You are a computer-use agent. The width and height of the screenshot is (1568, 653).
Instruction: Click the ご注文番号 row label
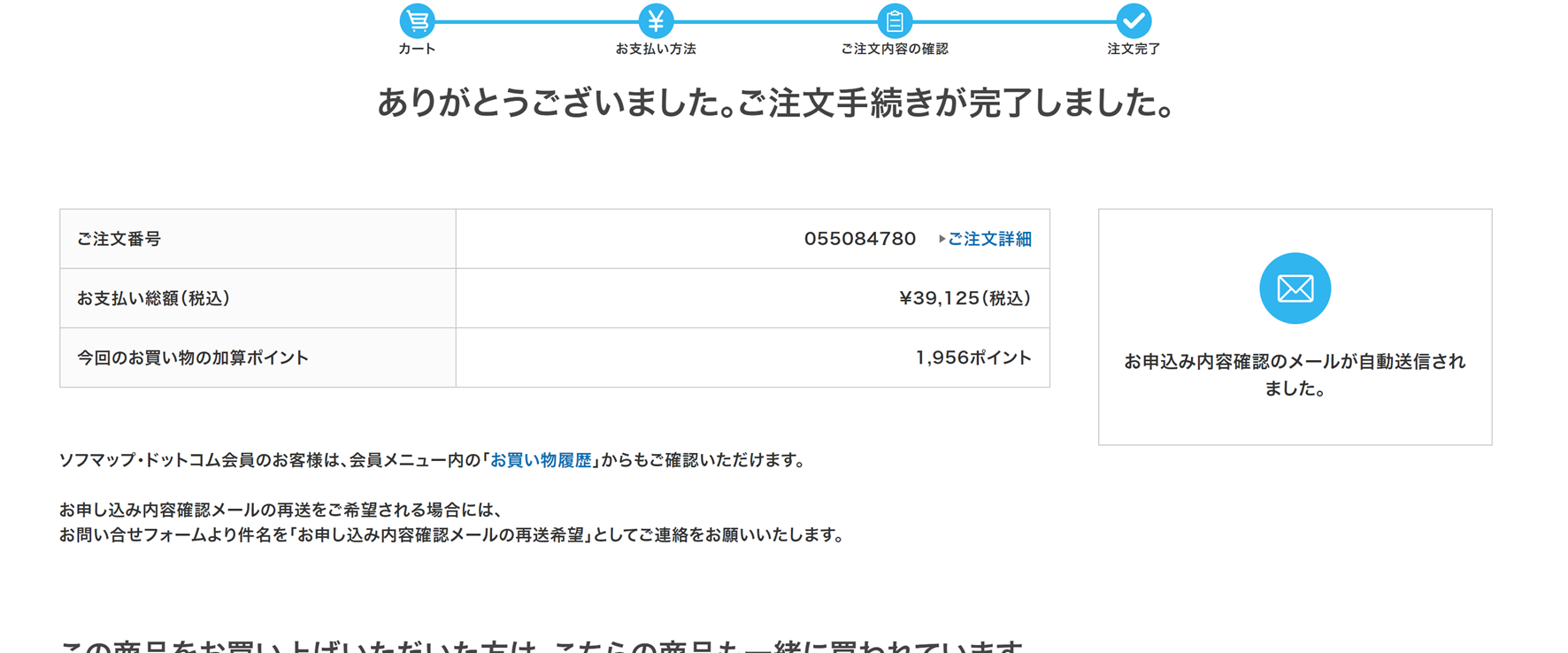[119, 239]
